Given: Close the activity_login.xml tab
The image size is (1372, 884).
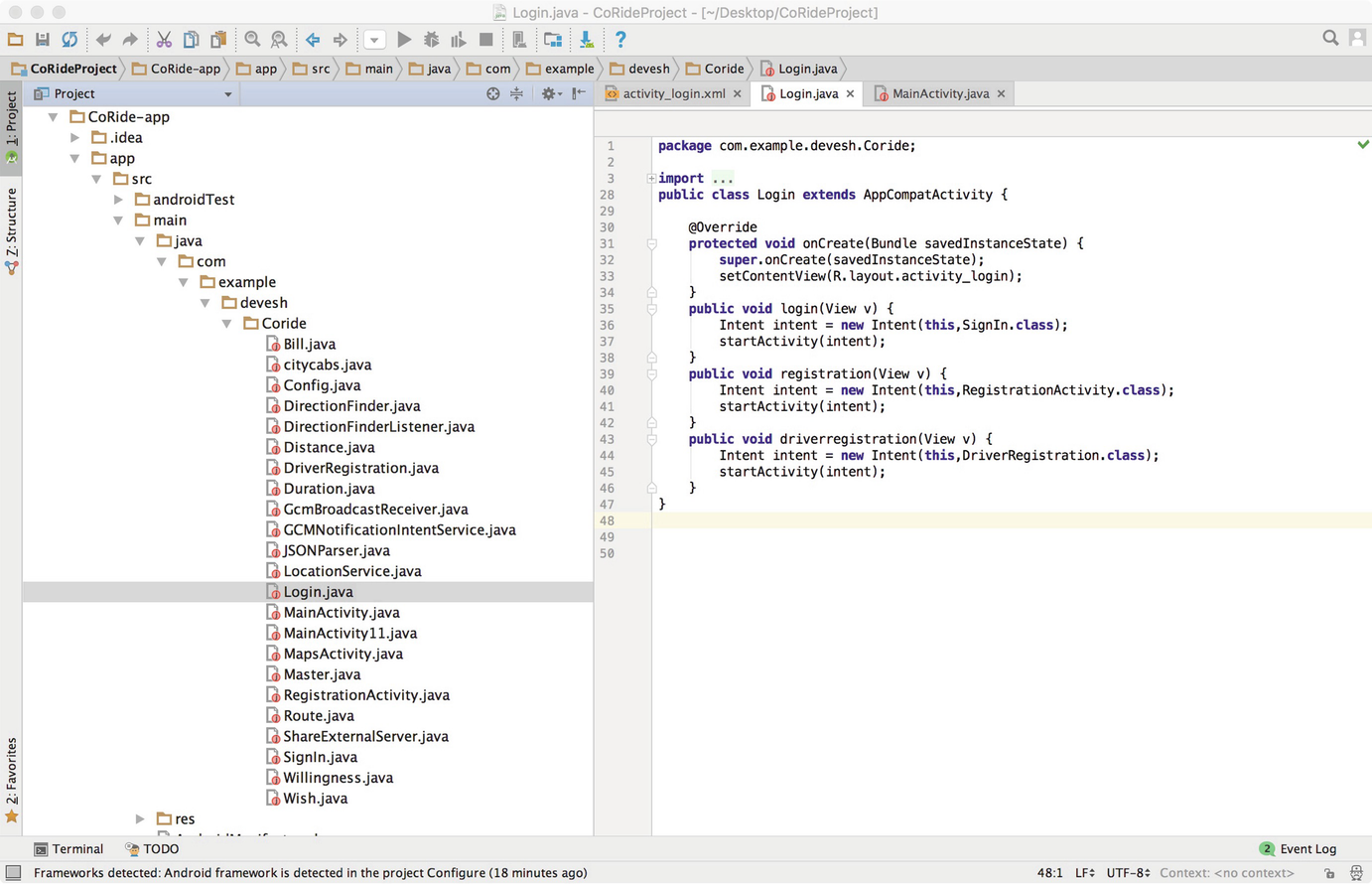Looking at the screenshot, I should [x=737, y=93].
